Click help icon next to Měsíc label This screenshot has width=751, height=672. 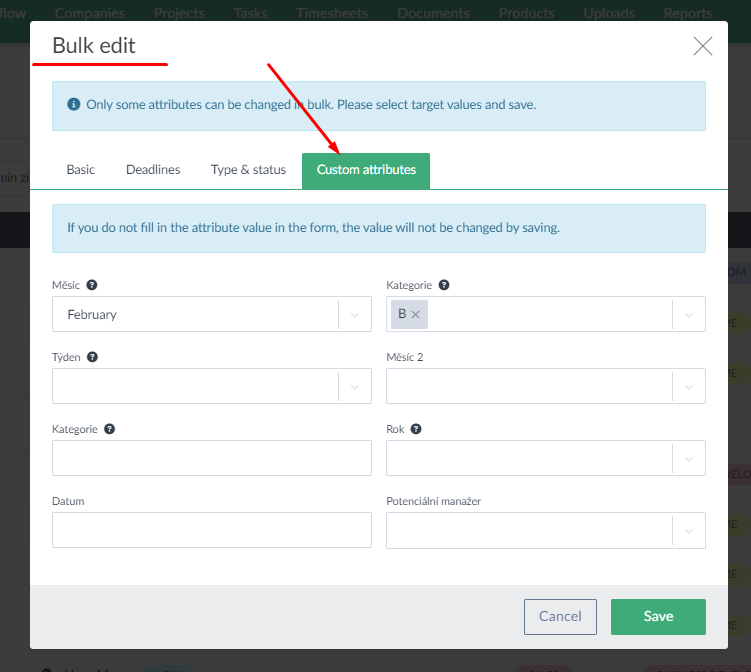tap(92, 285)
